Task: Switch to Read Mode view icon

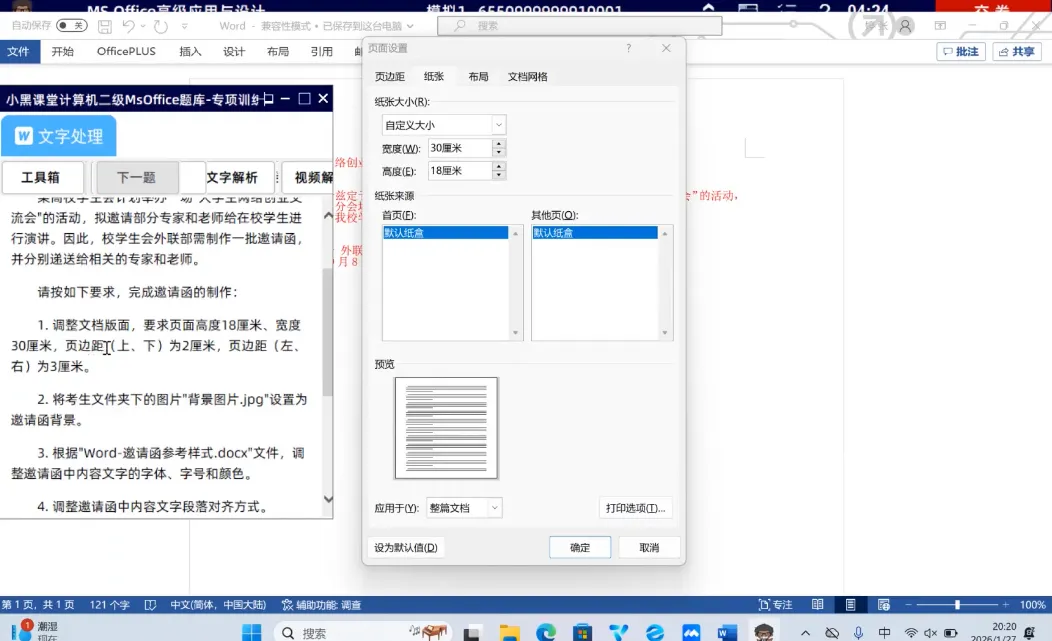Action: (817, 605)
